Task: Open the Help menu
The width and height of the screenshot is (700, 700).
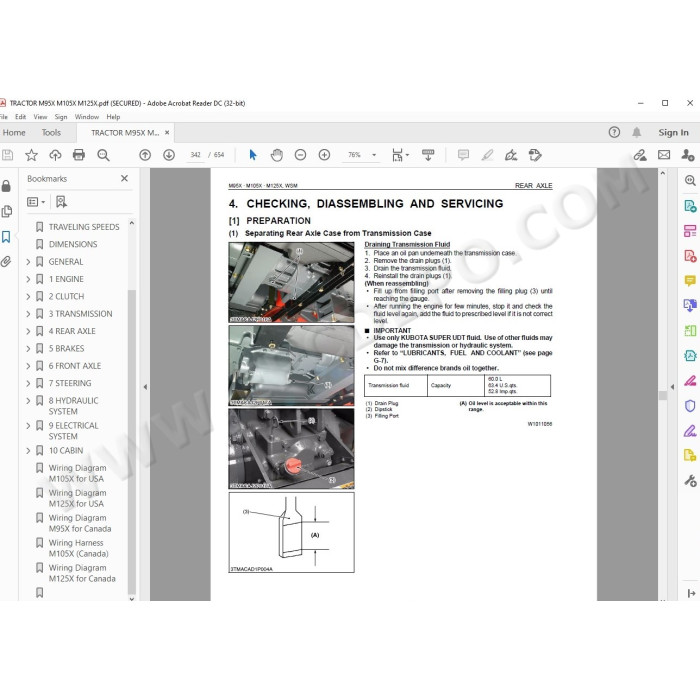Action: (113, 117)
